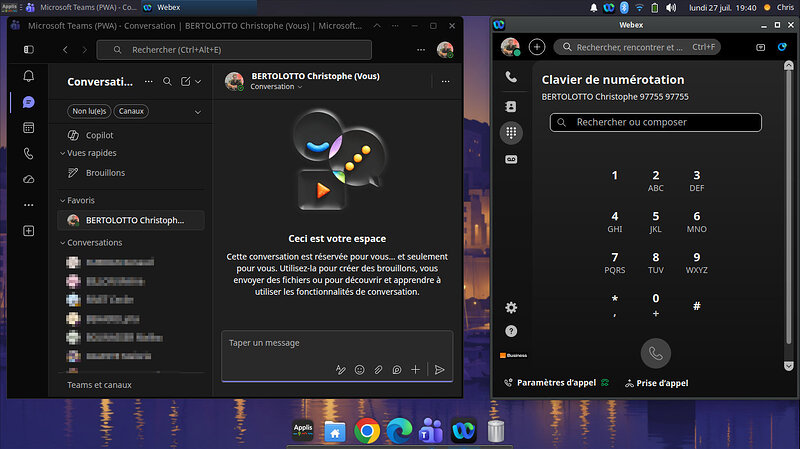Open emoji picker in message box
The width and height of the screenshot is (800, 449).
(360, 369)
